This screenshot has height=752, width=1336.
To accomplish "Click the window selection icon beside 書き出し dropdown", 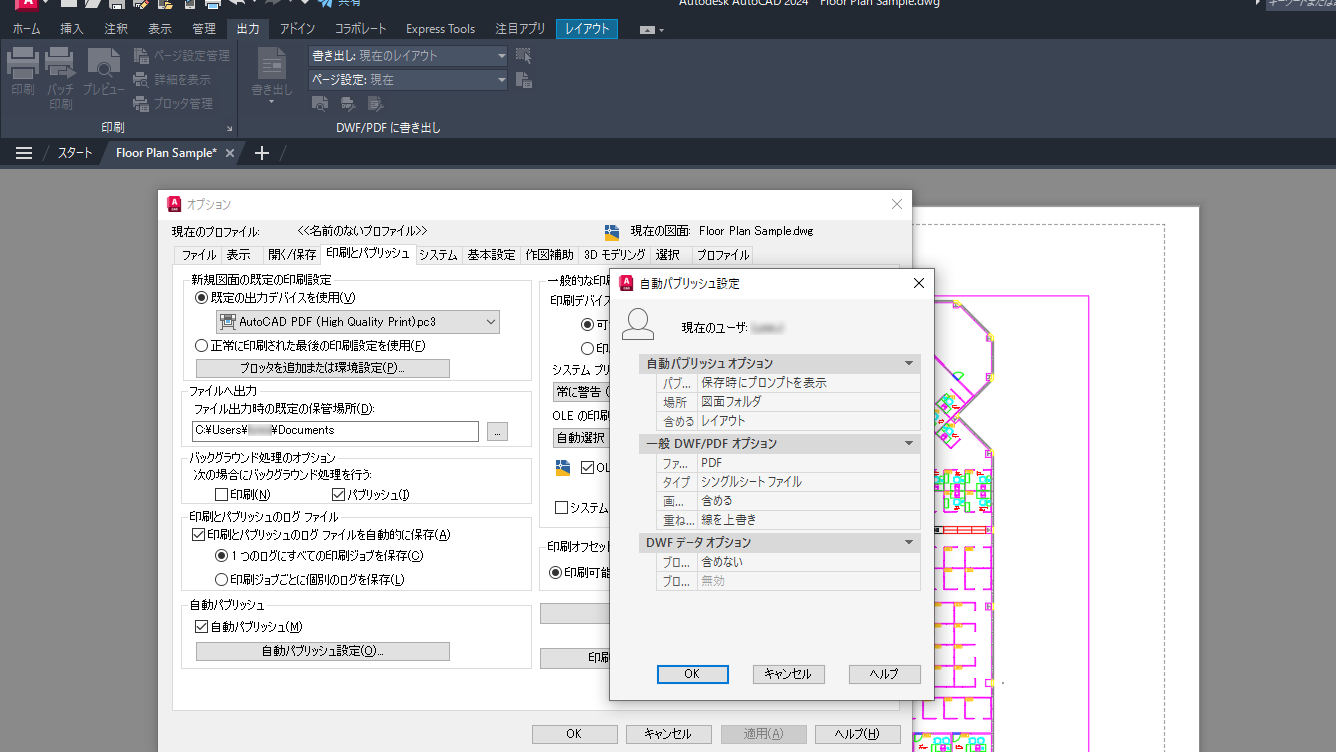I will (523, 56).
